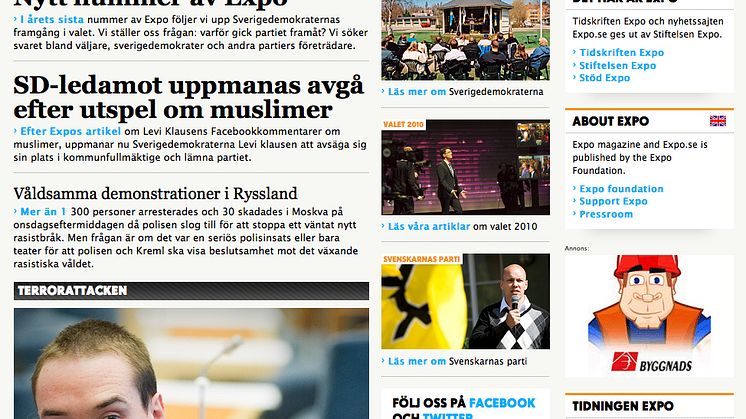746x419 pixels.
Task: Click 'Läs våra artiklar' om valet 2010
Action: (x=429, y=227)
